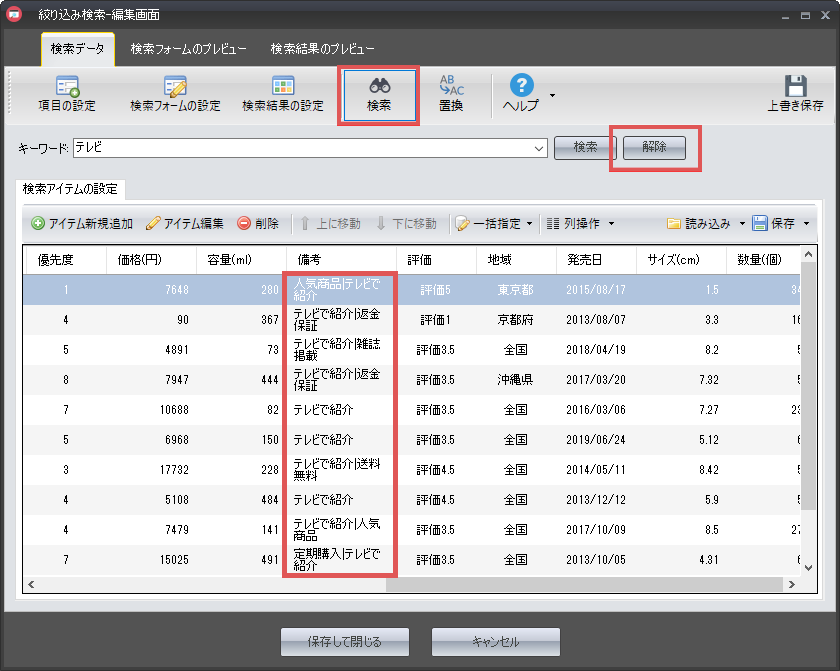
Task: Open 検索結果の設定 toolbar icon
Action: 283,95
